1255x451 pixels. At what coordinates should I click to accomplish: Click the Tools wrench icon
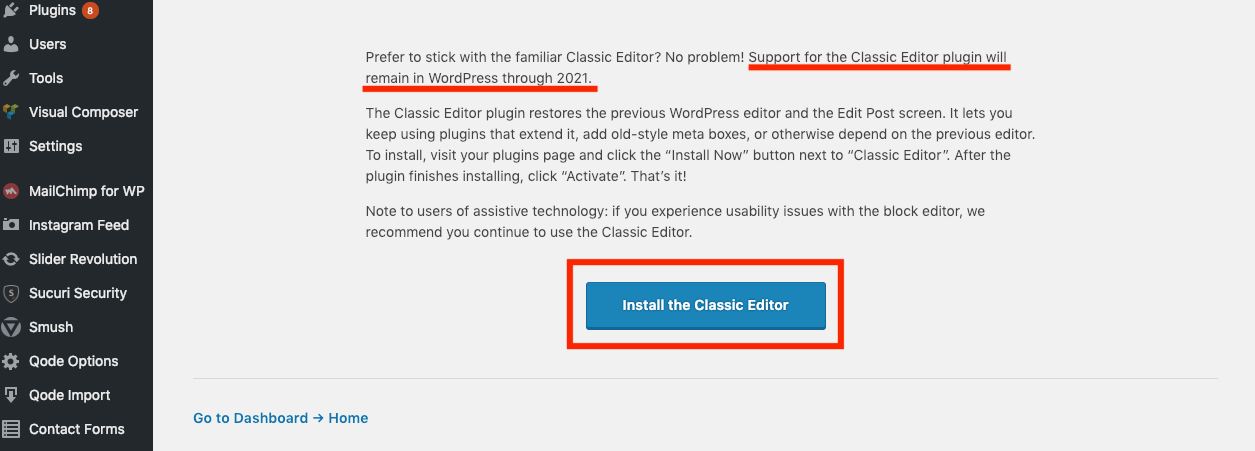coord(11,78)
